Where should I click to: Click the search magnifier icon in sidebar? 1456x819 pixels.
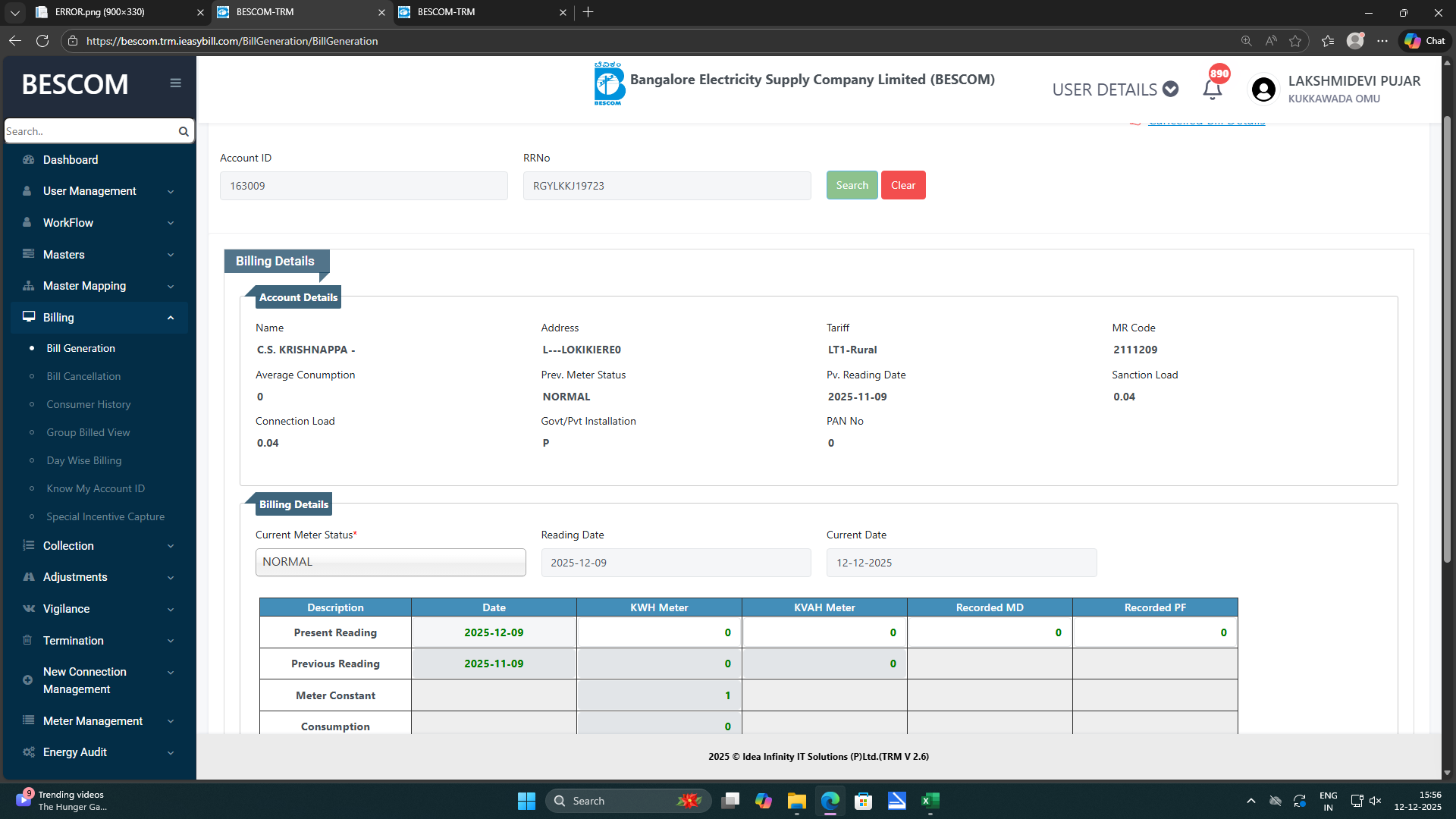(184, 131)
